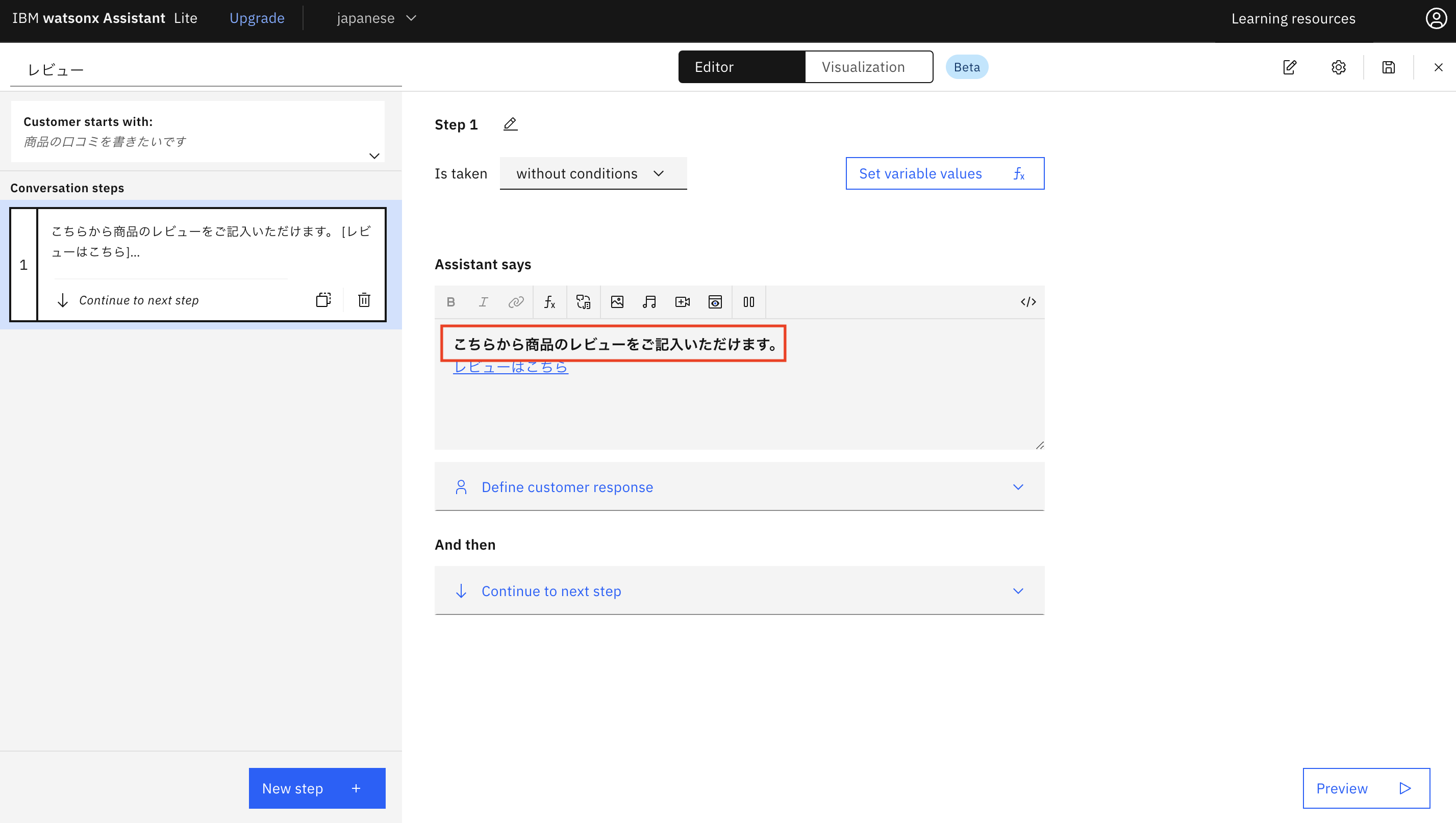The image size is (1456, 823).
Task: Add an image to the response
Action: pyautogui.click(x=617, y=302)
